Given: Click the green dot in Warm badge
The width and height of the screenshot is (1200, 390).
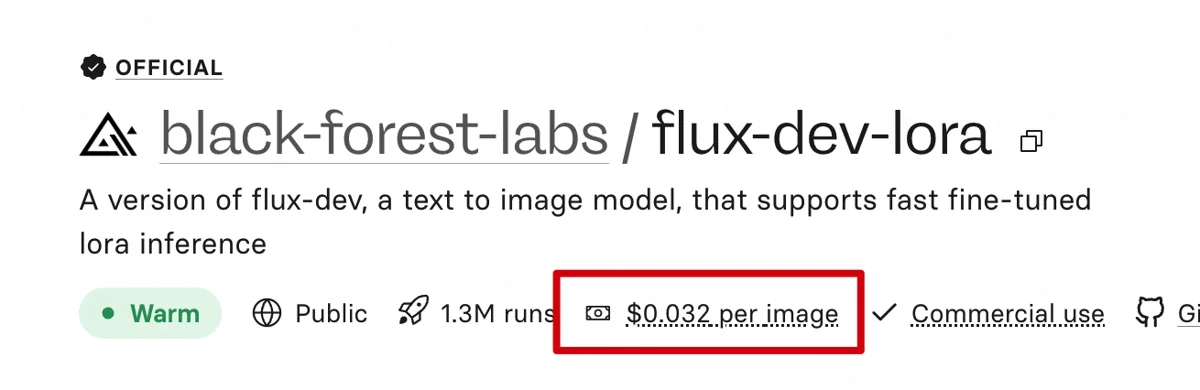Looking at the screenshot, I should click(x=108, y=314).
